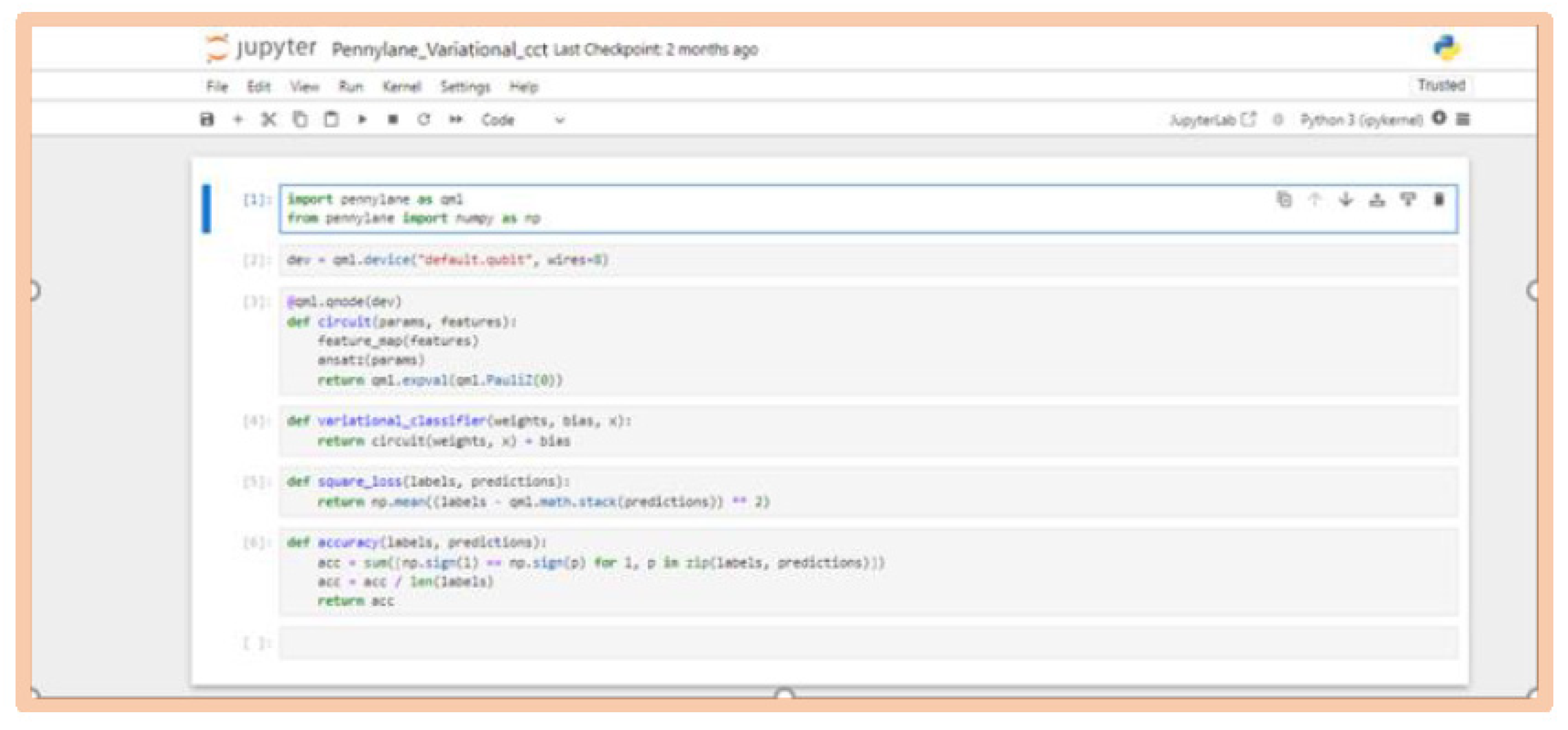Duplicate the import cell using copy icon

tap(1284, 200)
